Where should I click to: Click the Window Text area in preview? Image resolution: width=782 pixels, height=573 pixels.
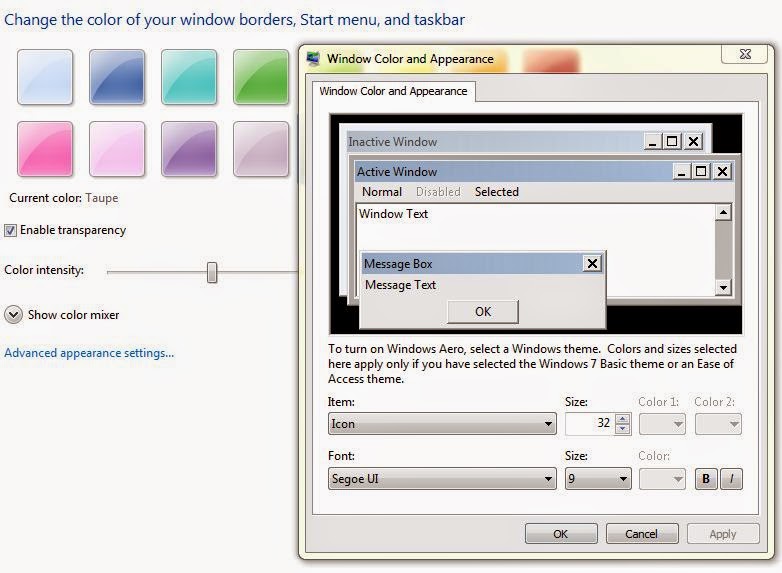click(x=536, y=249)
